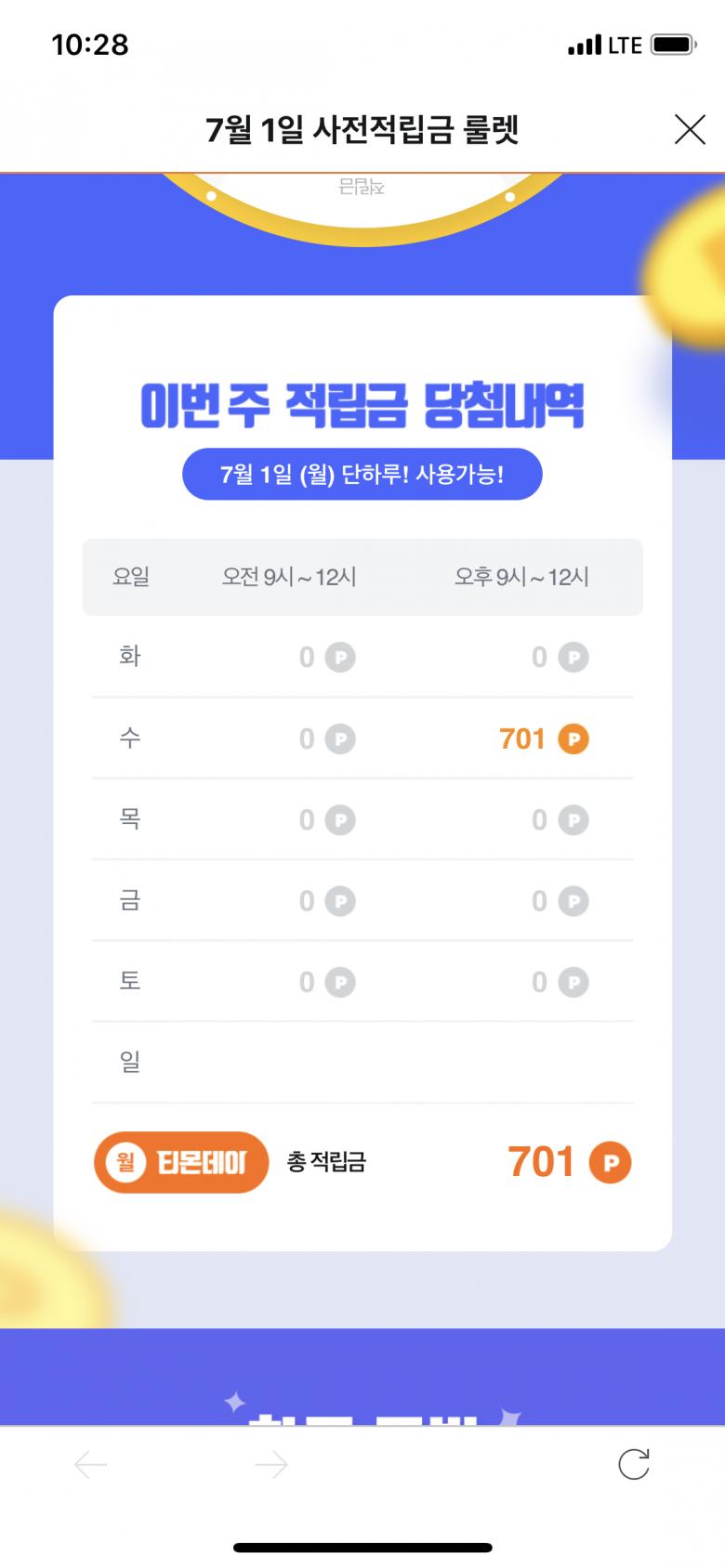
Task: Tap the 총 적립금 label
Action: tap(326, 1162)
